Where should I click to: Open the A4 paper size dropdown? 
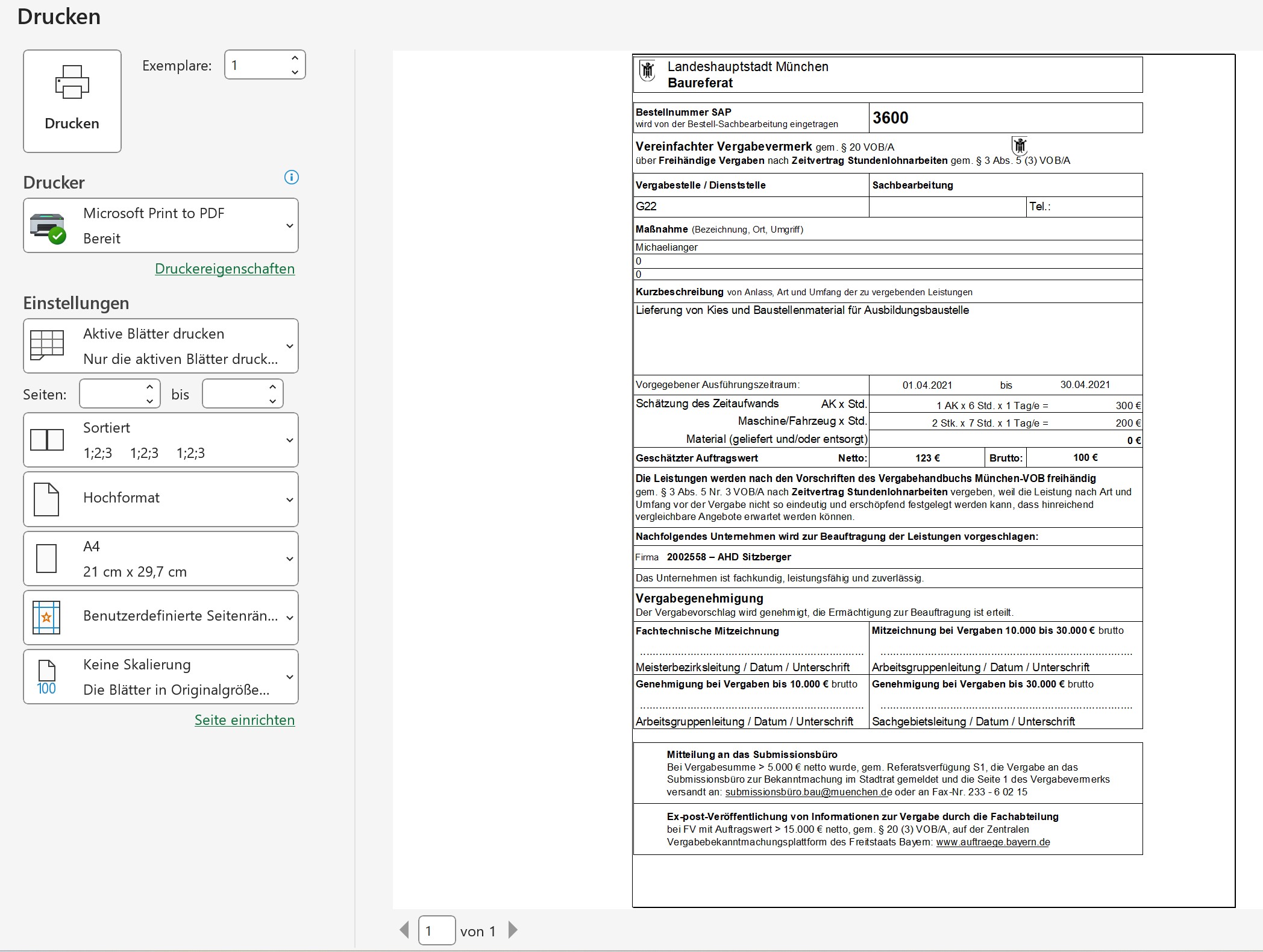[x=161, y=559]
